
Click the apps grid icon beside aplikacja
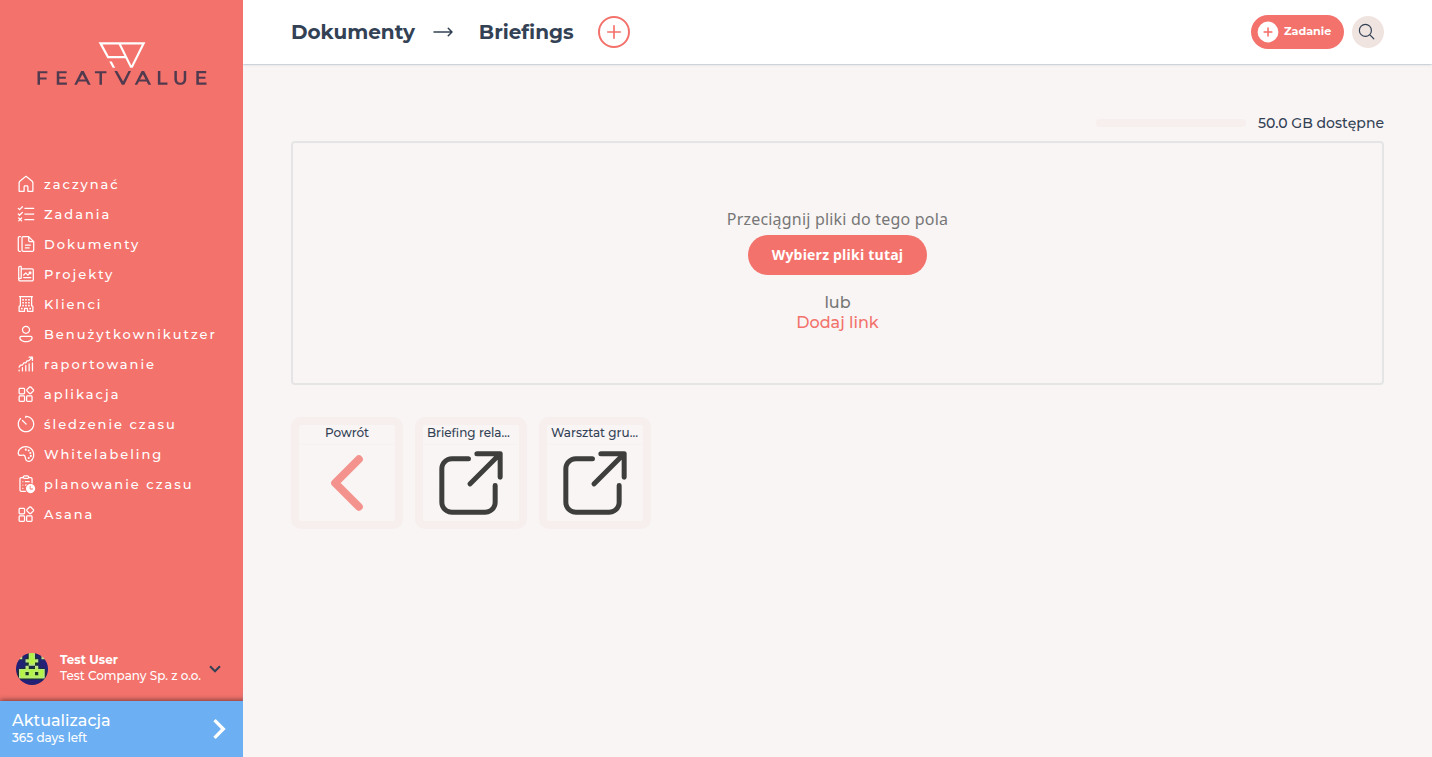(26, 394)
